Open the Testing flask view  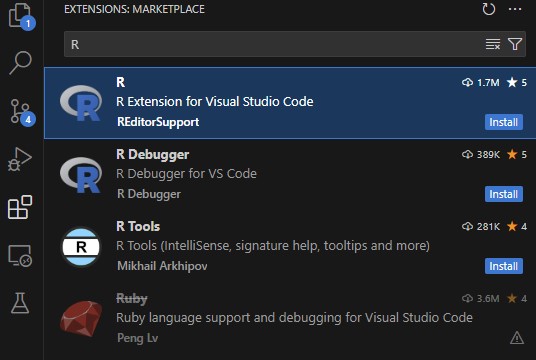pos(20,303)
